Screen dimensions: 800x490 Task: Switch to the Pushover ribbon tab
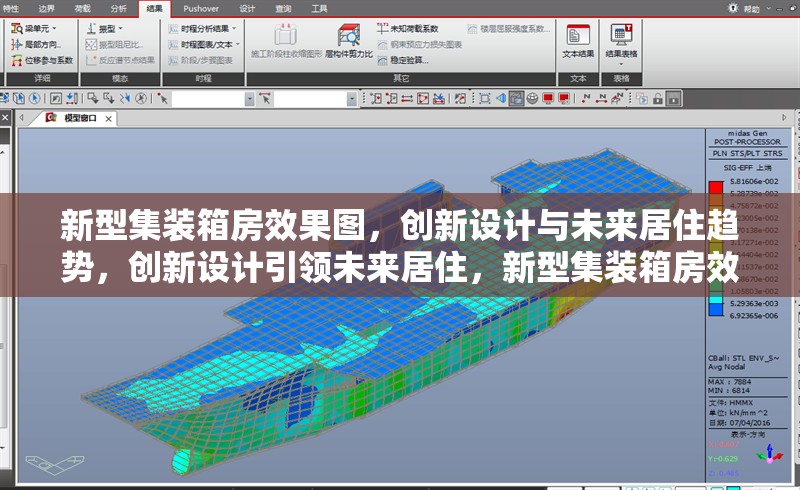coord(201,7)
